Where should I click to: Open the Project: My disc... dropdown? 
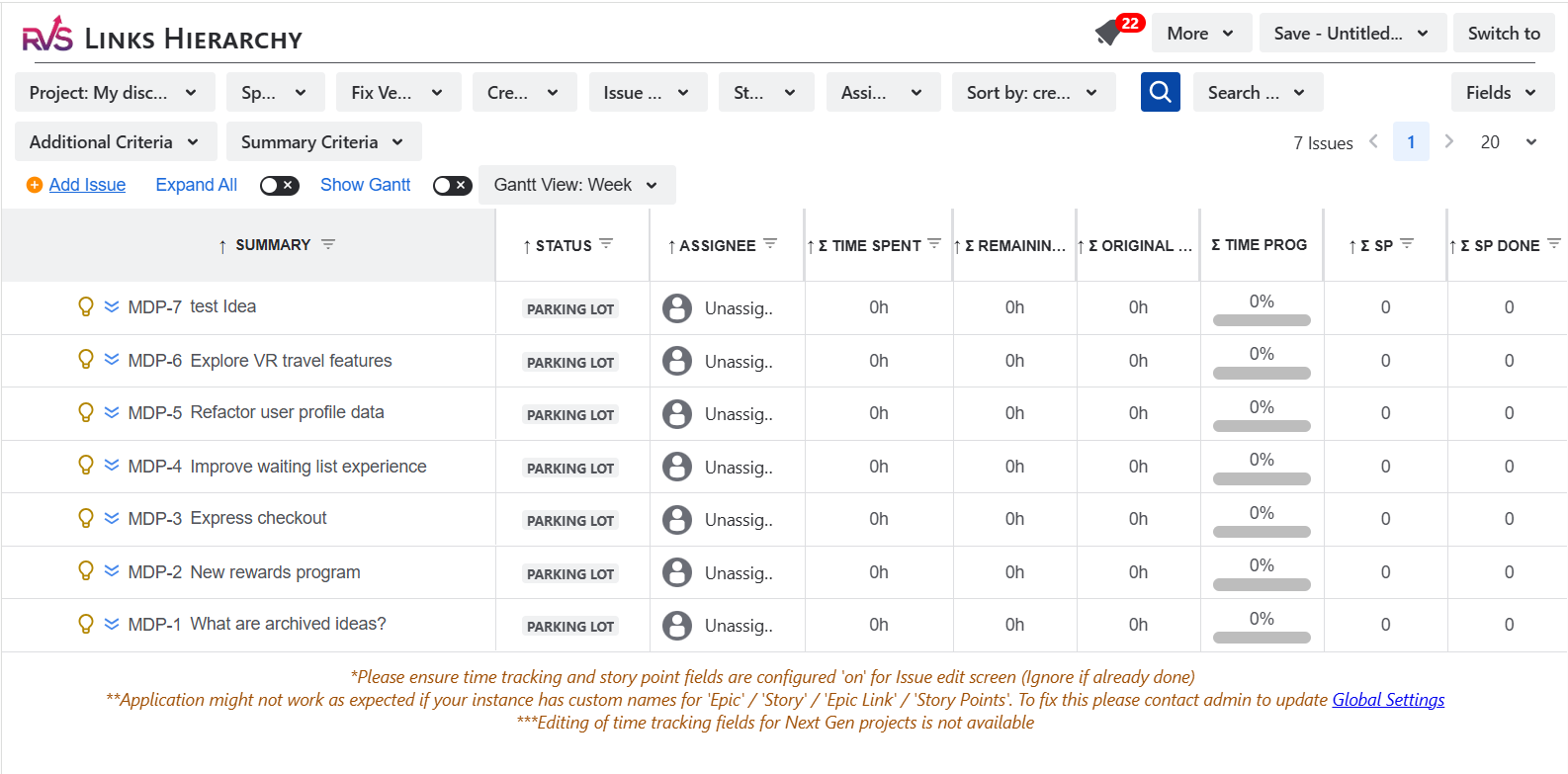tap(114, 92)
